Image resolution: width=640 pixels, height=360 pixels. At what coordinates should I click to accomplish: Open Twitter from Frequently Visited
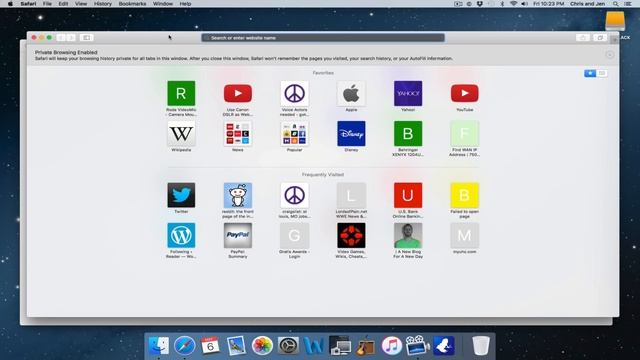click(x=181, y=195)
